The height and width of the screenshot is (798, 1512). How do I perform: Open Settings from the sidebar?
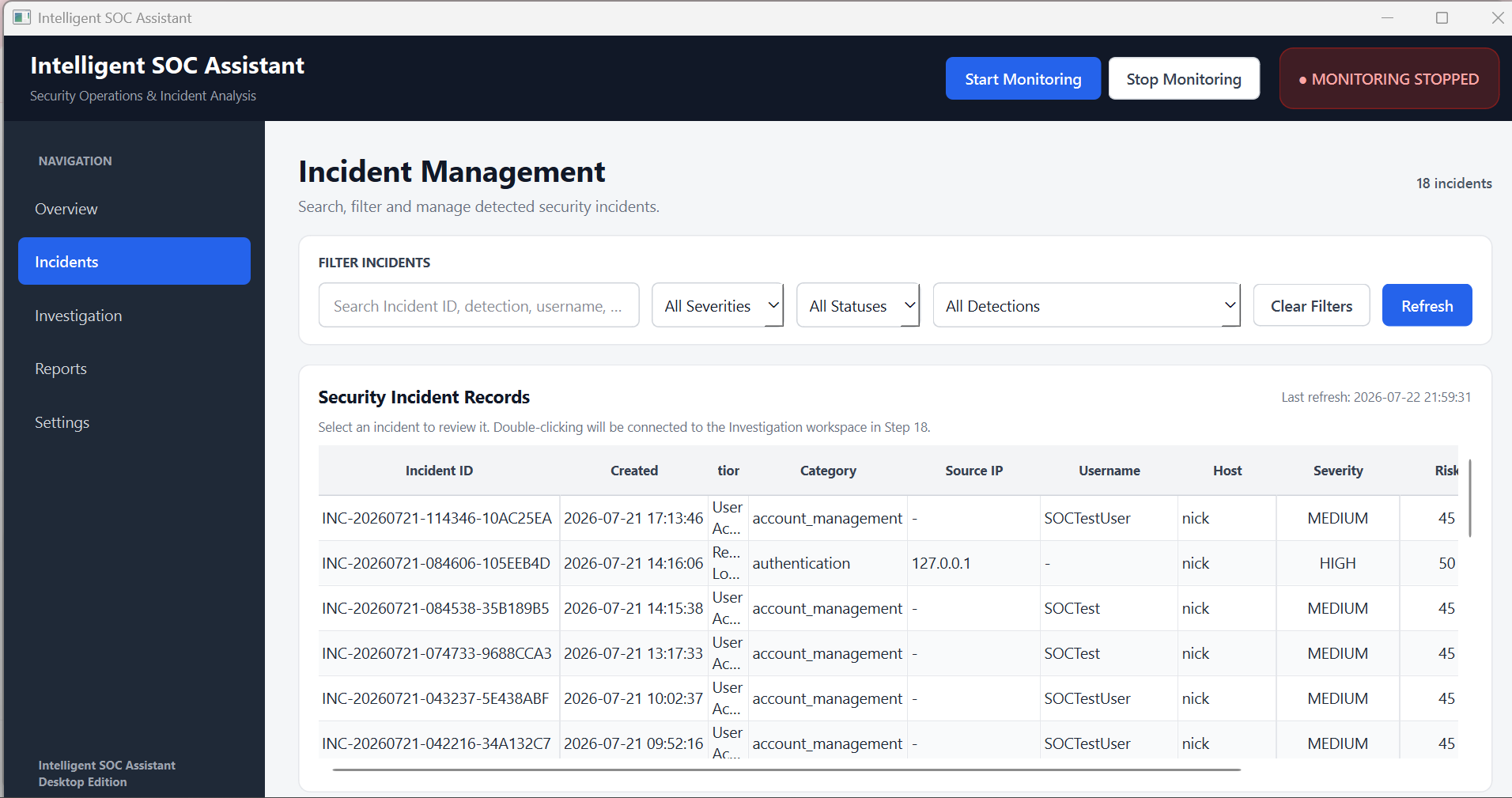click(134, 422)
